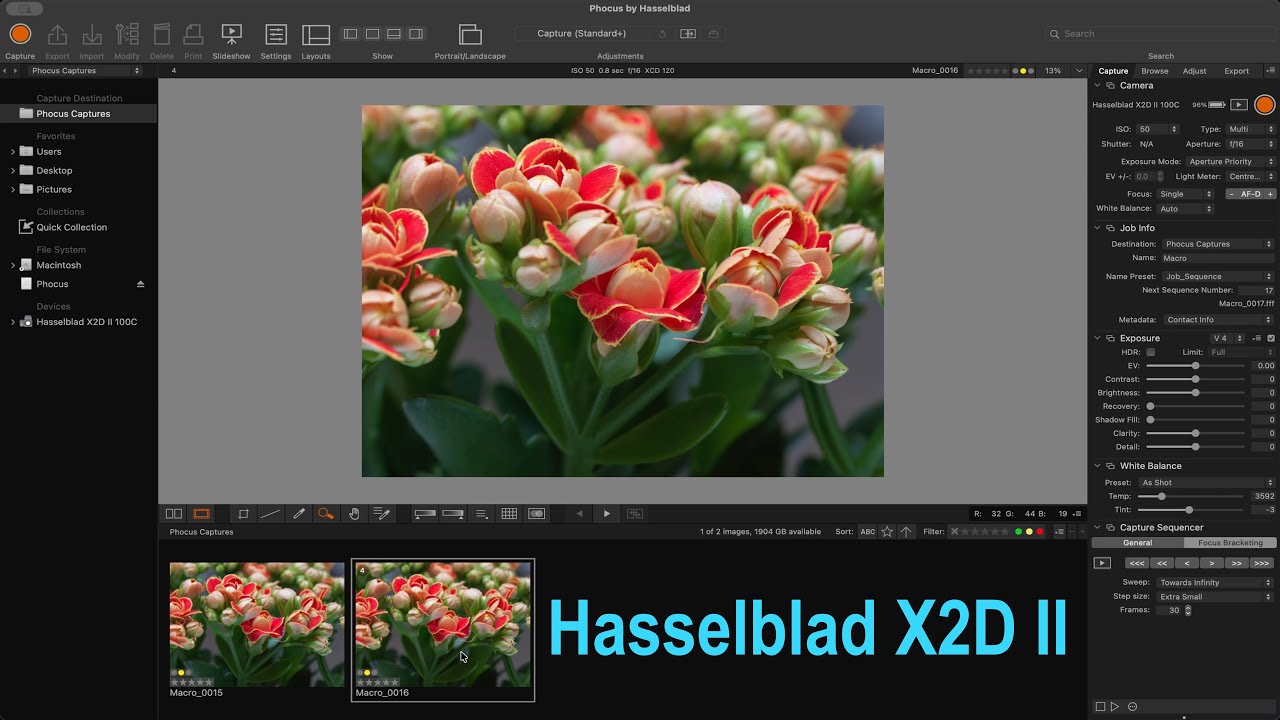Open the ISO 50 dropdown

coord(1158,129)
